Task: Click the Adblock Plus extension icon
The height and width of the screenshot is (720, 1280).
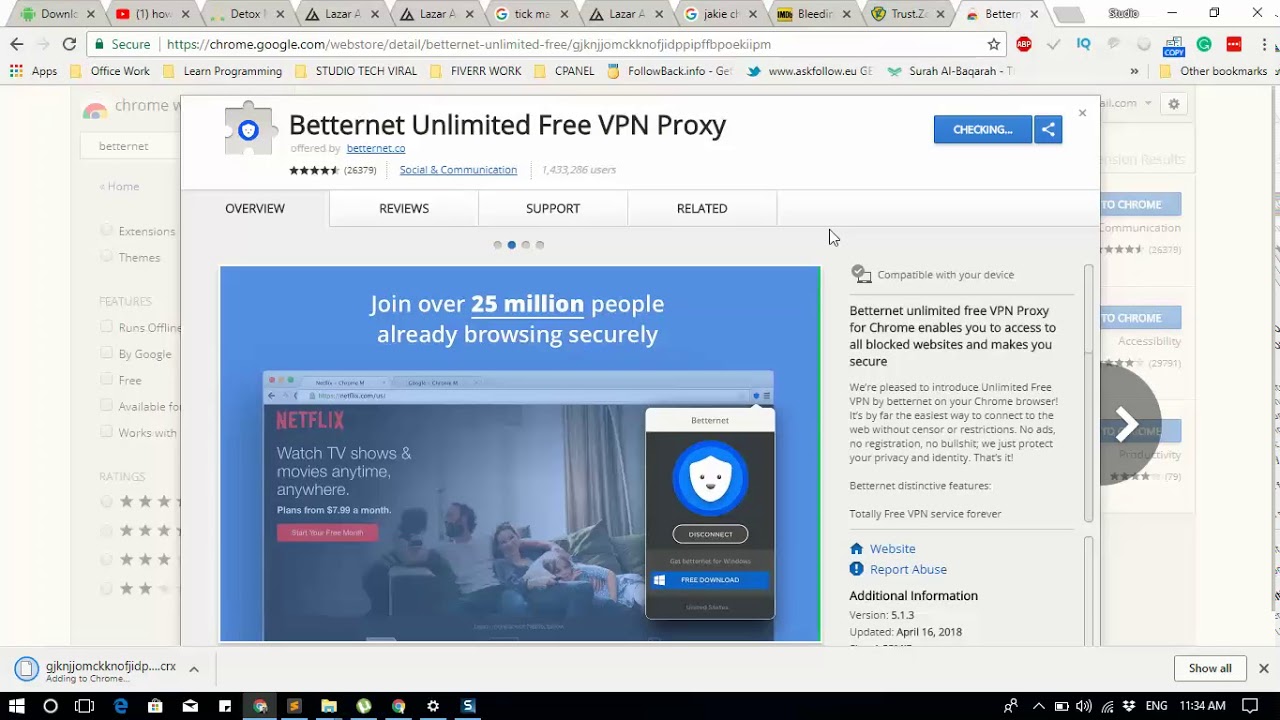Action: [x=1024, y=44]
